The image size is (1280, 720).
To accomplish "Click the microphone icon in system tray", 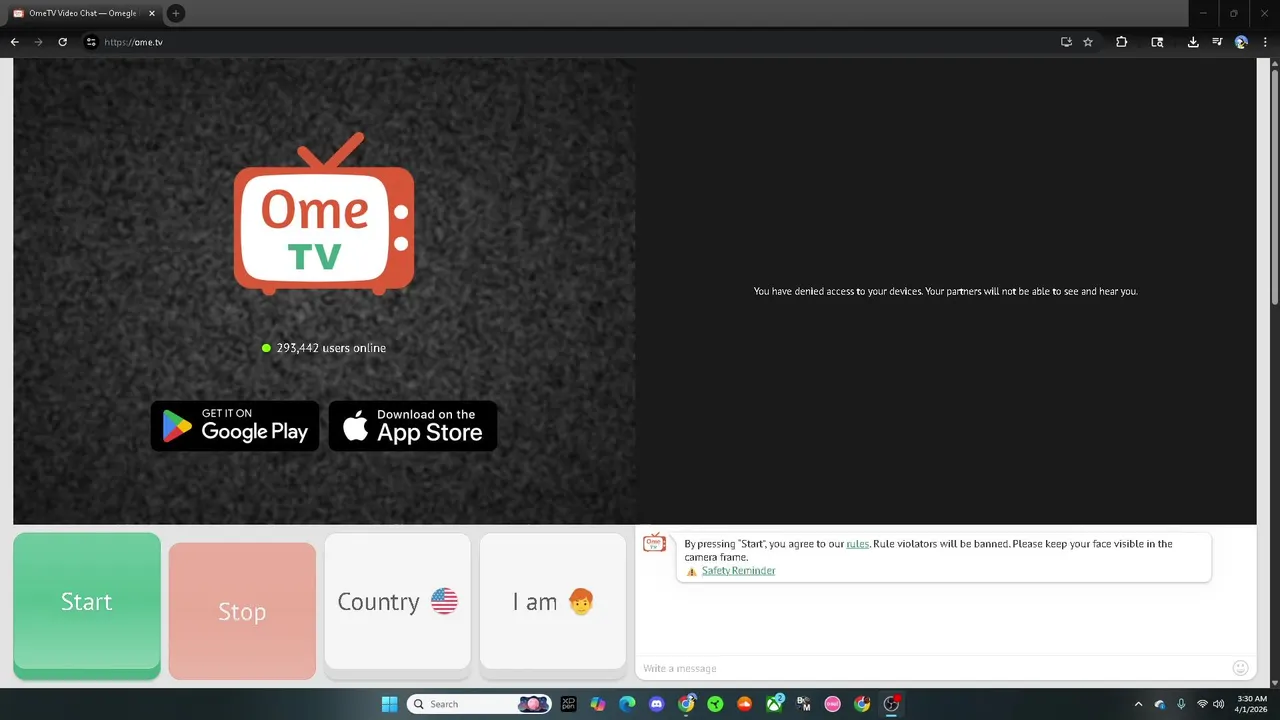I will tap(1181, 704).
